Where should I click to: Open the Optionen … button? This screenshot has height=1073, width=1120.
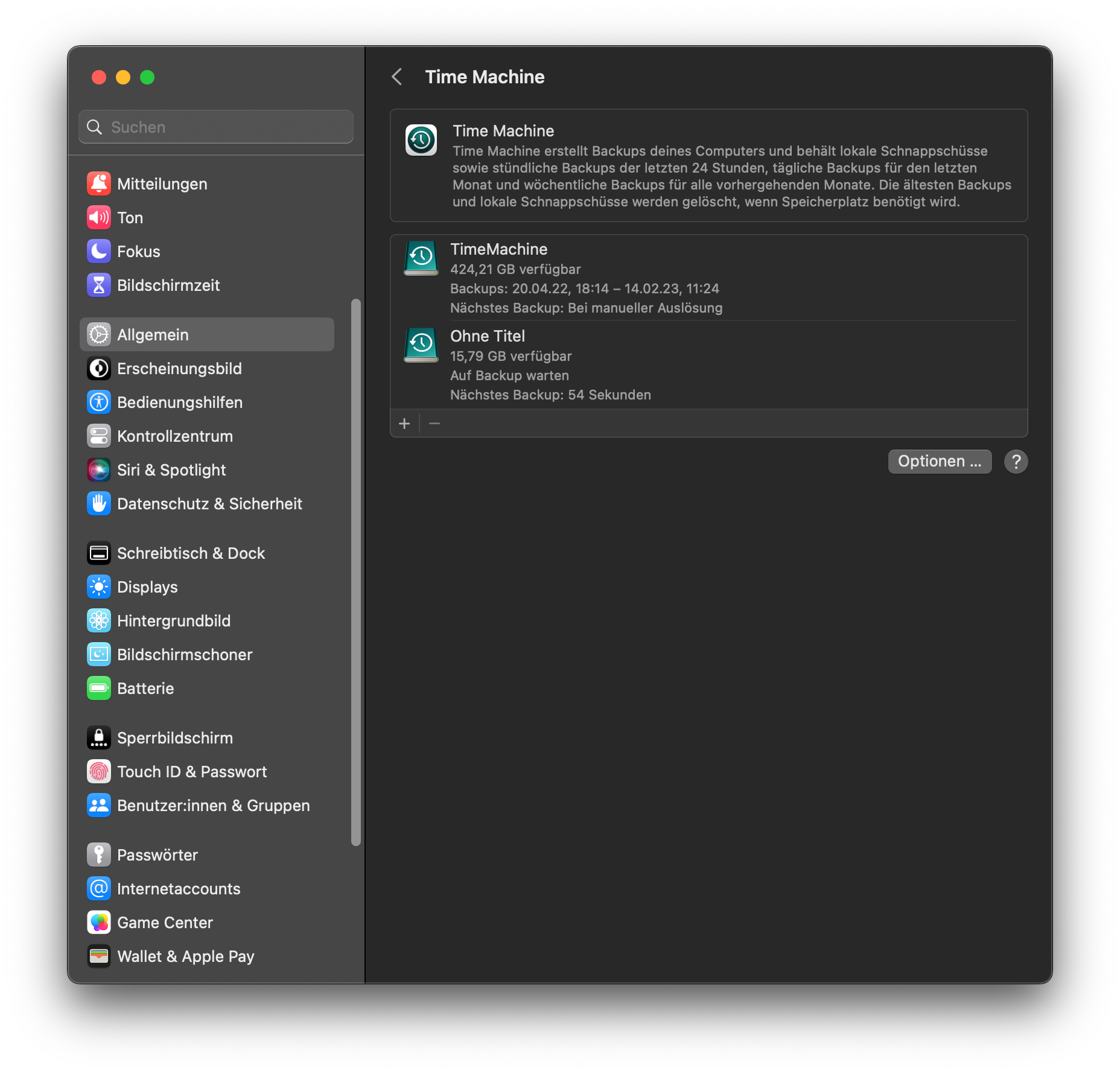point(940,462)
